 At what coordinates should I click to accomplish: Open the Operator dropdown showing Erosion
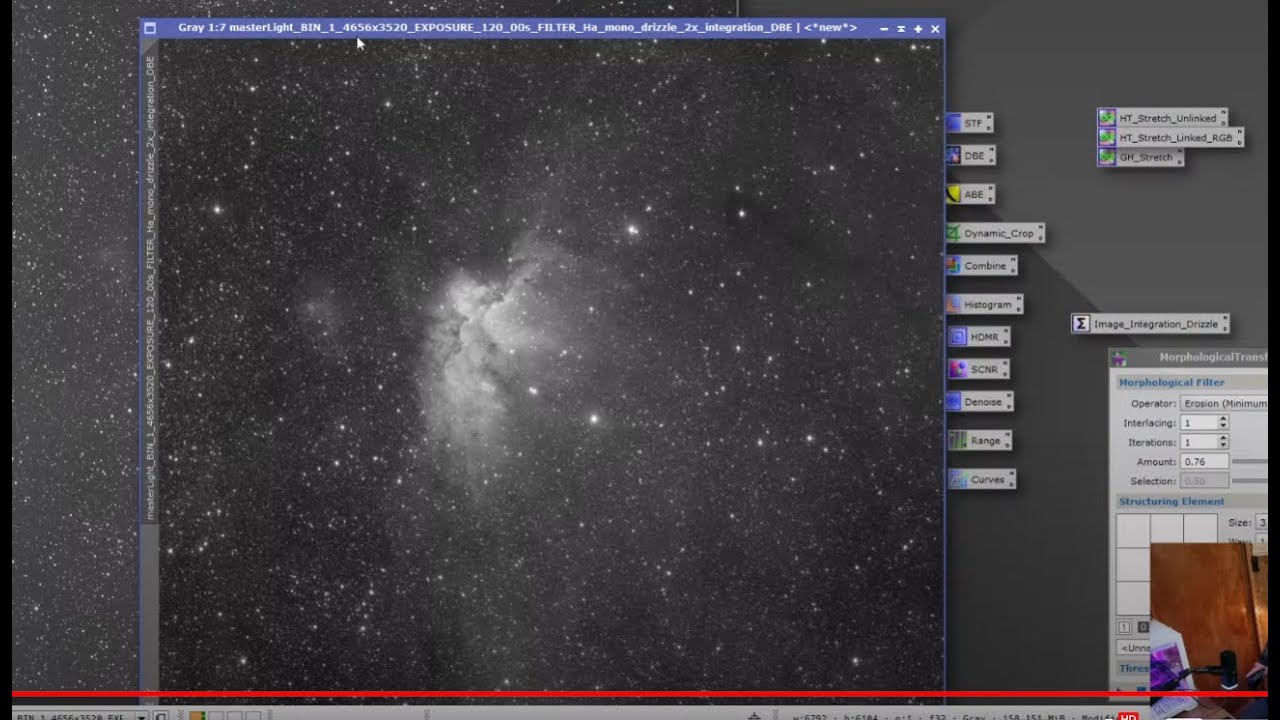[1225, 403]
